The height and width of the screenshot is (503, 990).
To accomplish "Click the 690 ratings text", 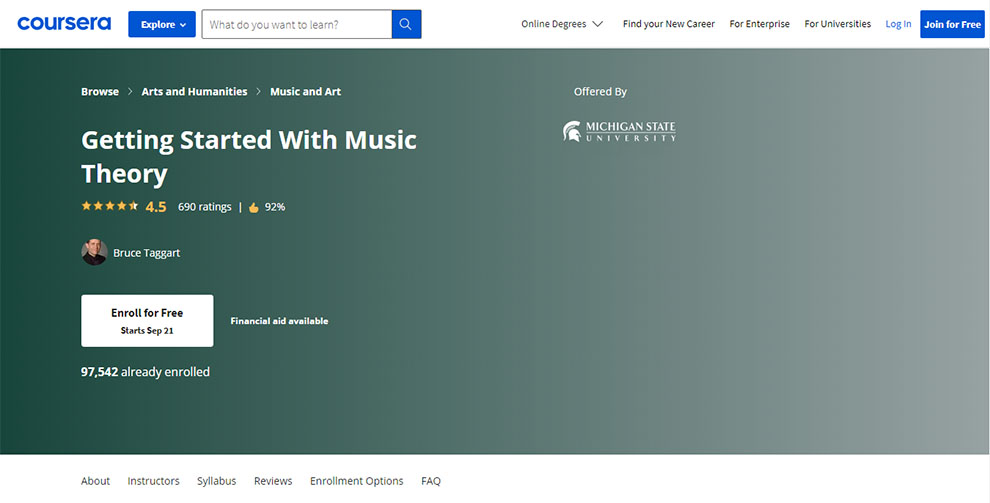I will click(205, 206).
